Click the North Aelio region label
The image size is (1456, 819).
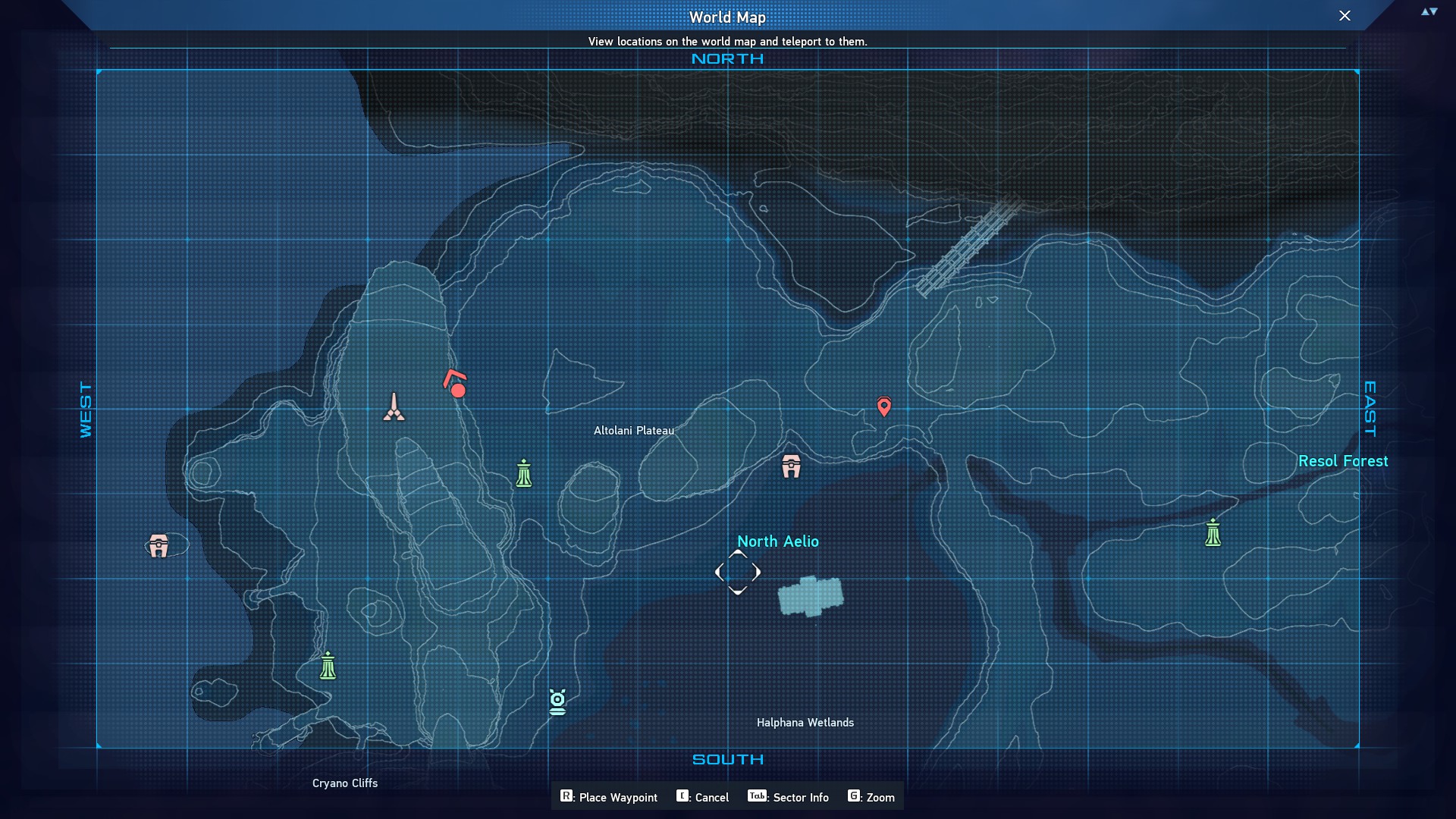click(777, 541)
